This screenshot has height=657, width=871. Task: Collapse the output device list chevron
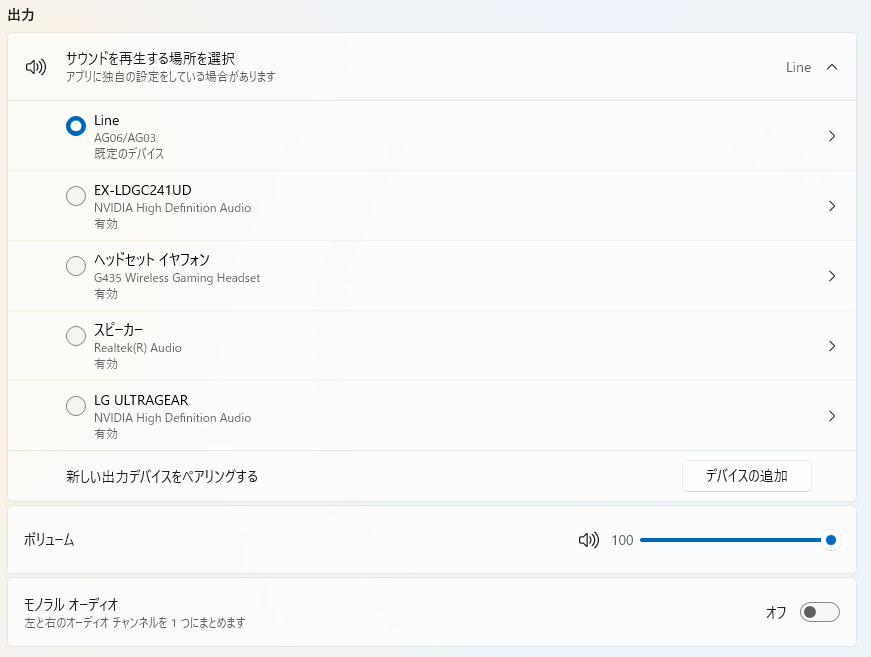coord(831,67)
